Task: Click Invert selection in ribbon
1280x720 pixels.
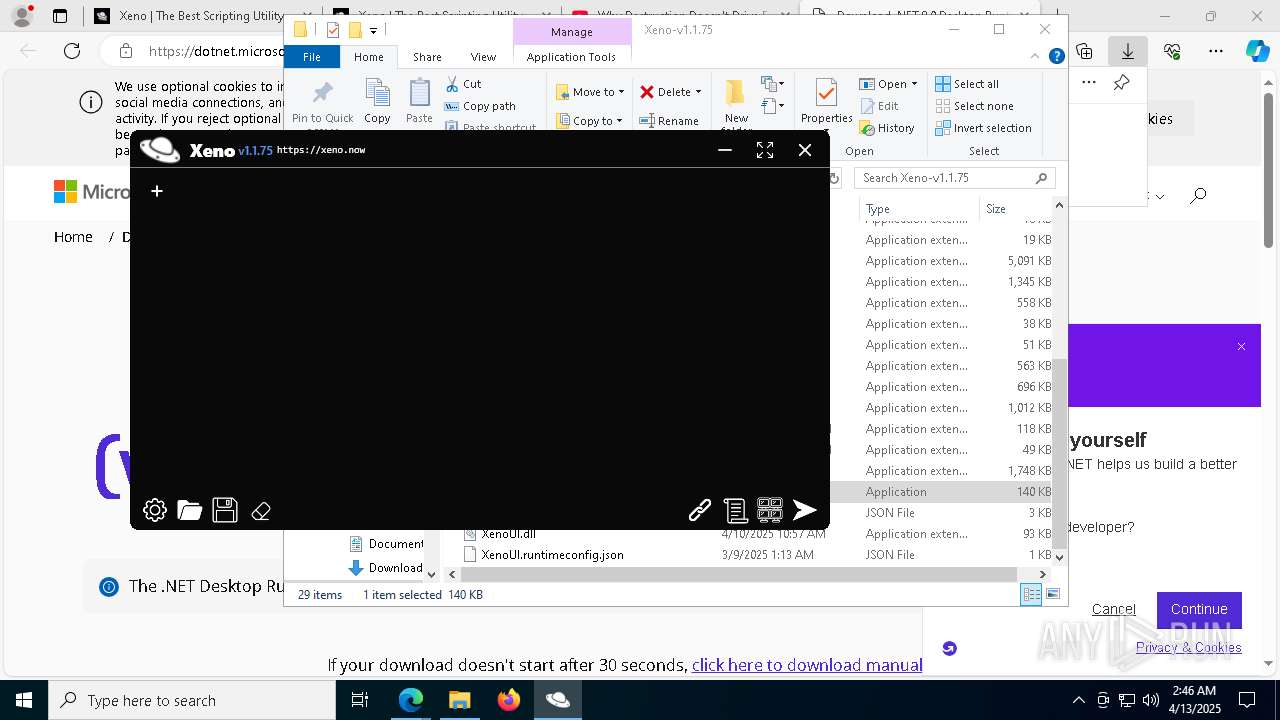Action: point(983,128)
